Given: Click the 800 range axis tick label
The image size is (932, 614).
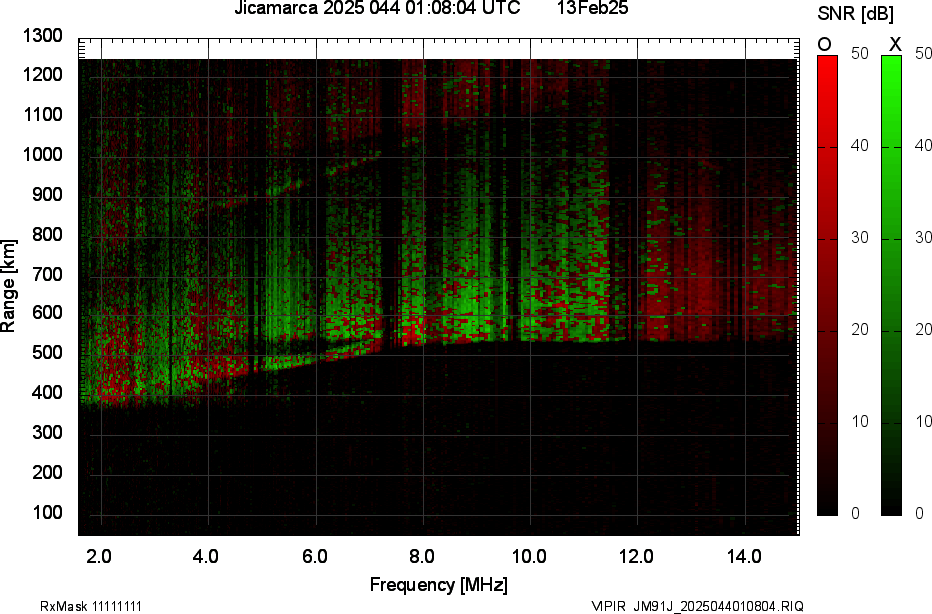Looking at the screenshot, I should [x=46, y=234].
